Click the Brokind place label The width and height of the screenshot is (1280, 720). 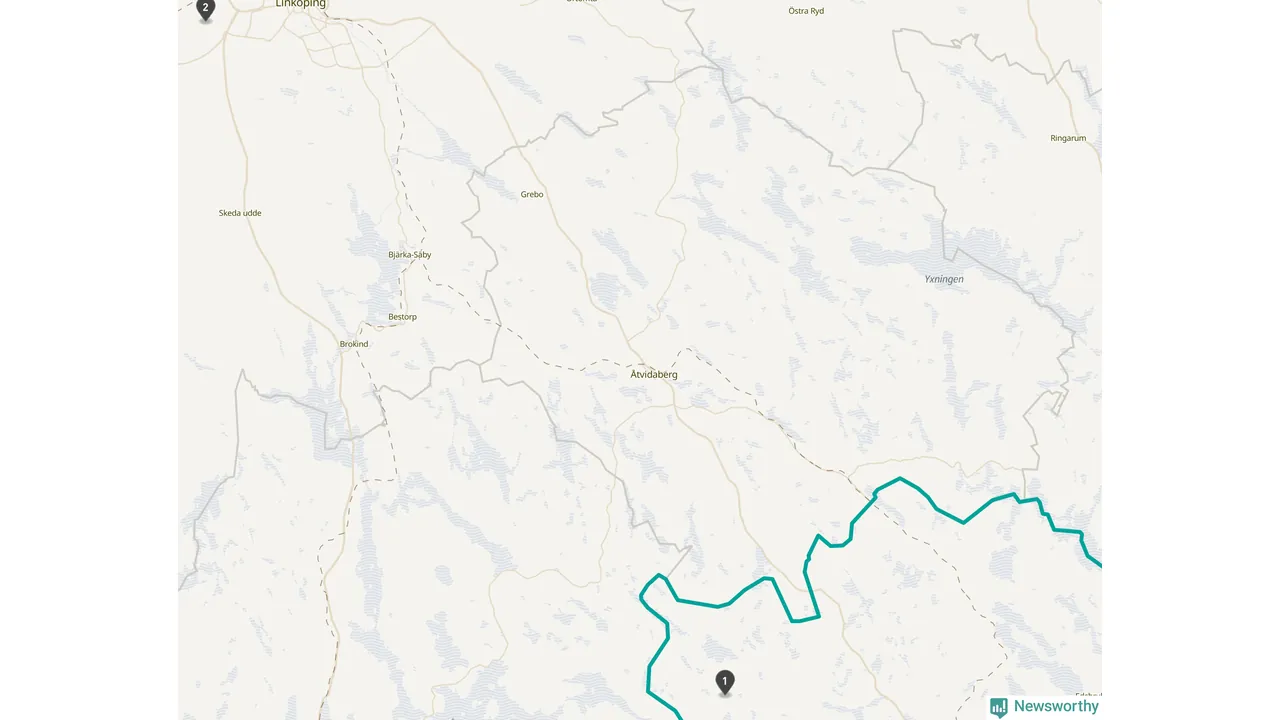(354, 344)
